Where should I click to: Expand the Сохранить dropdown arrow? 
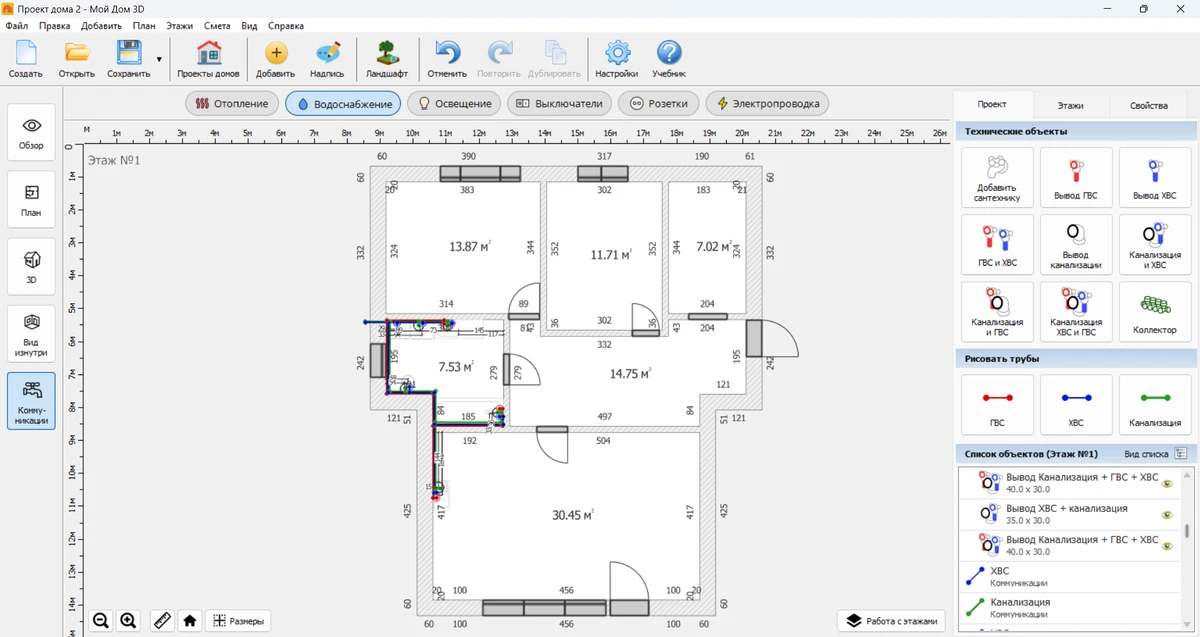(159, 59)
